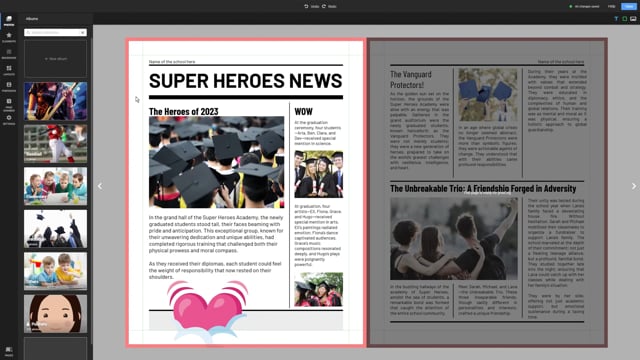Select the guitarist concert album thumbnail
The height and width of the screenshot is (360, 640).
tap(56, 101)
